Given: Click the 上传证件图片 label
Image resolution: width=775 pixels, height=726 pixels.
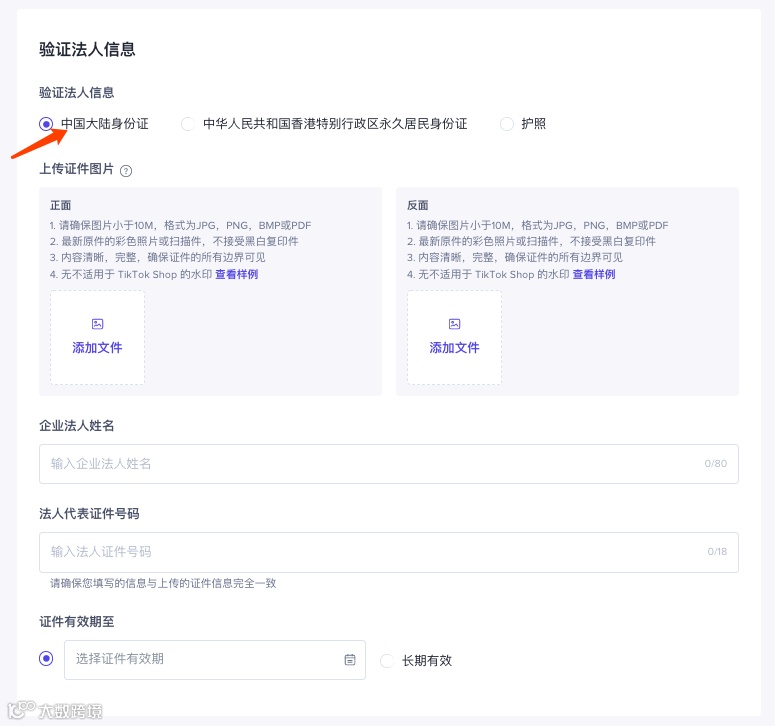Looking at the screenshot, I should 77,169.
